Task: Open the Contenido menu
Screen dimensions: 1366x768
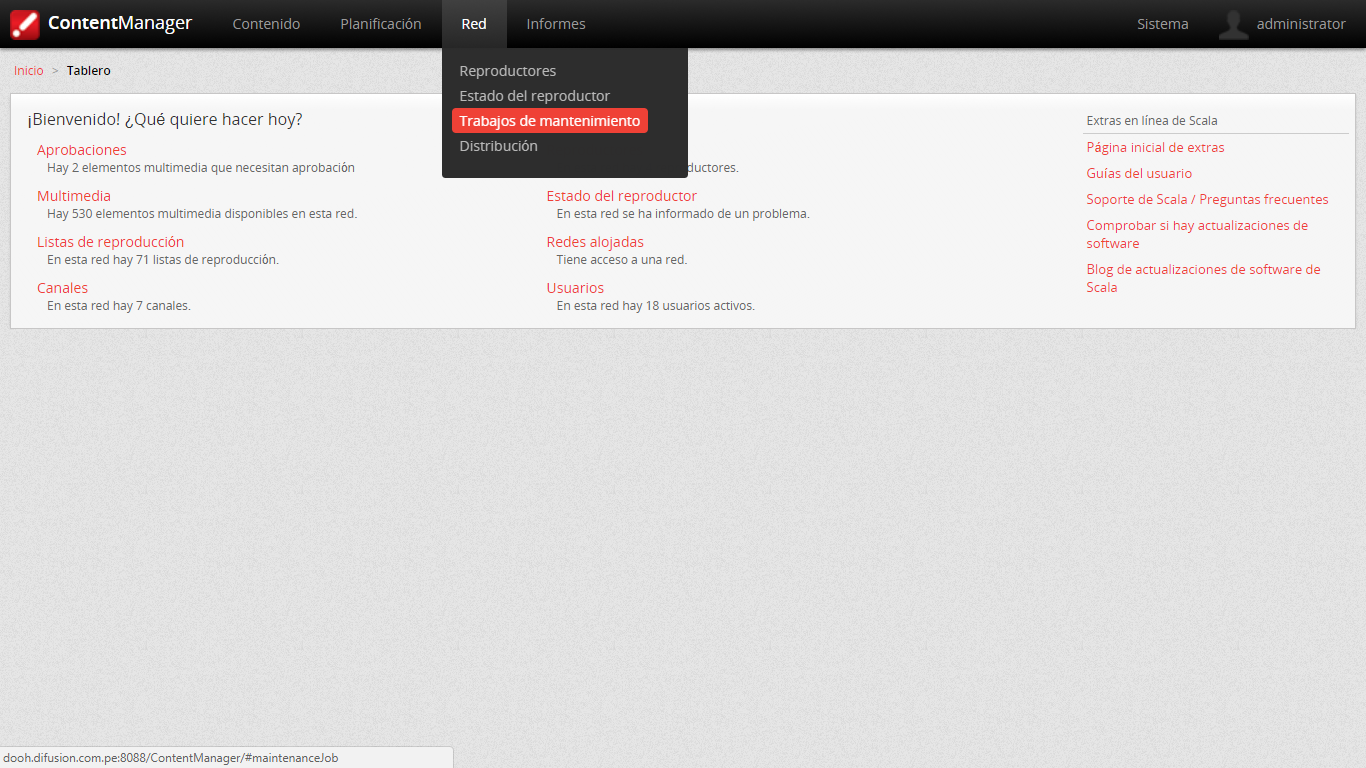Action: 266,24
